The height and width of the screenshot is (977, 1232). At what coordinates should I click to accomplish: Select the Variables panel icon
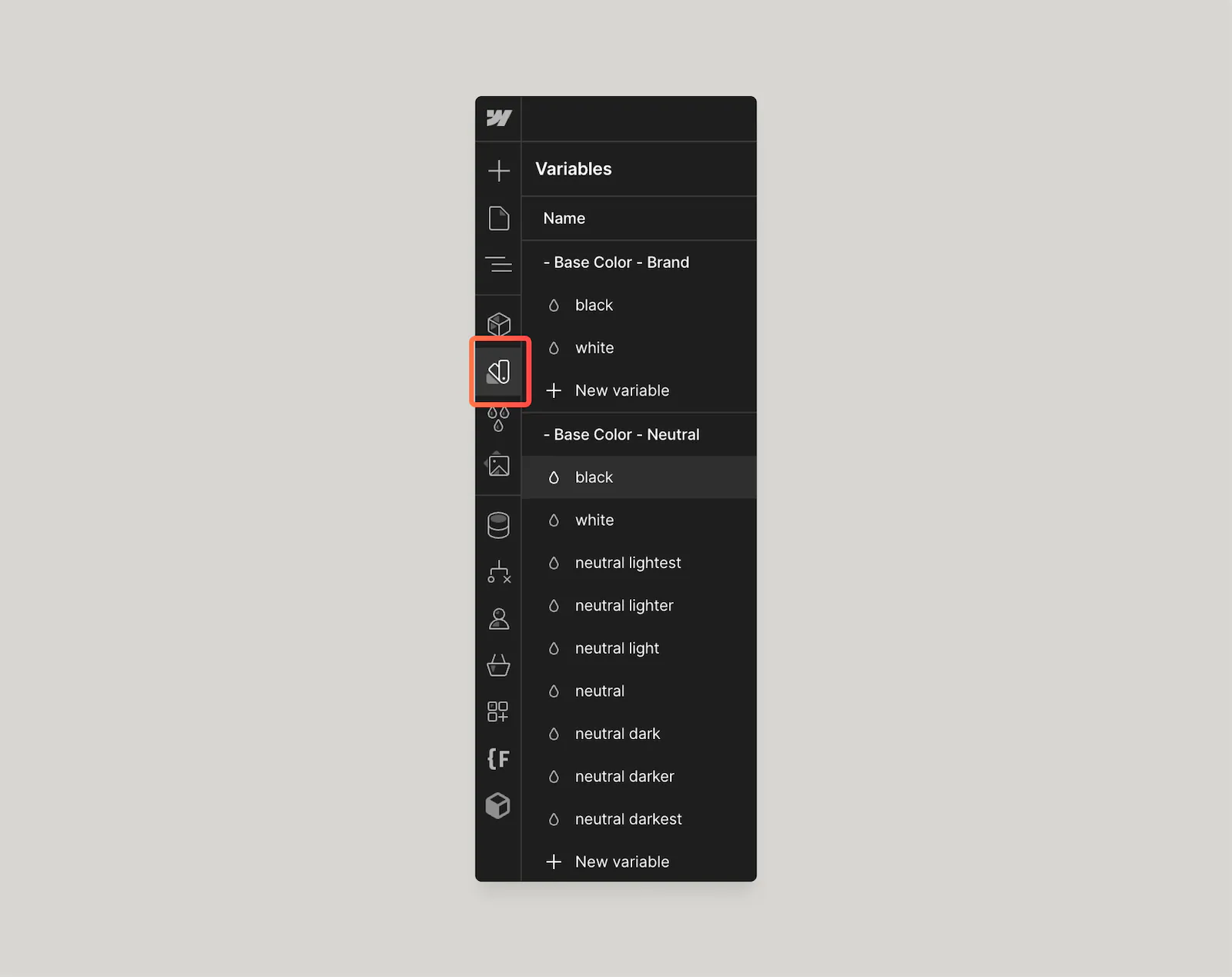click(500, 372)
